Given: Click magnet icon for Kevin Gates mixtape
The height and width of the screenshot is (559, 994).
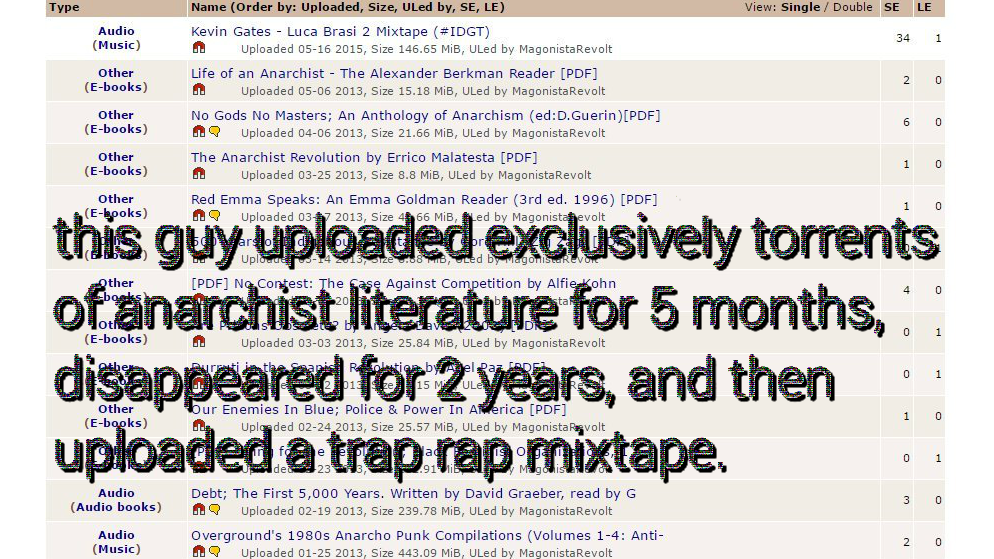Looking at the screenshot, I should click(198, 48).
